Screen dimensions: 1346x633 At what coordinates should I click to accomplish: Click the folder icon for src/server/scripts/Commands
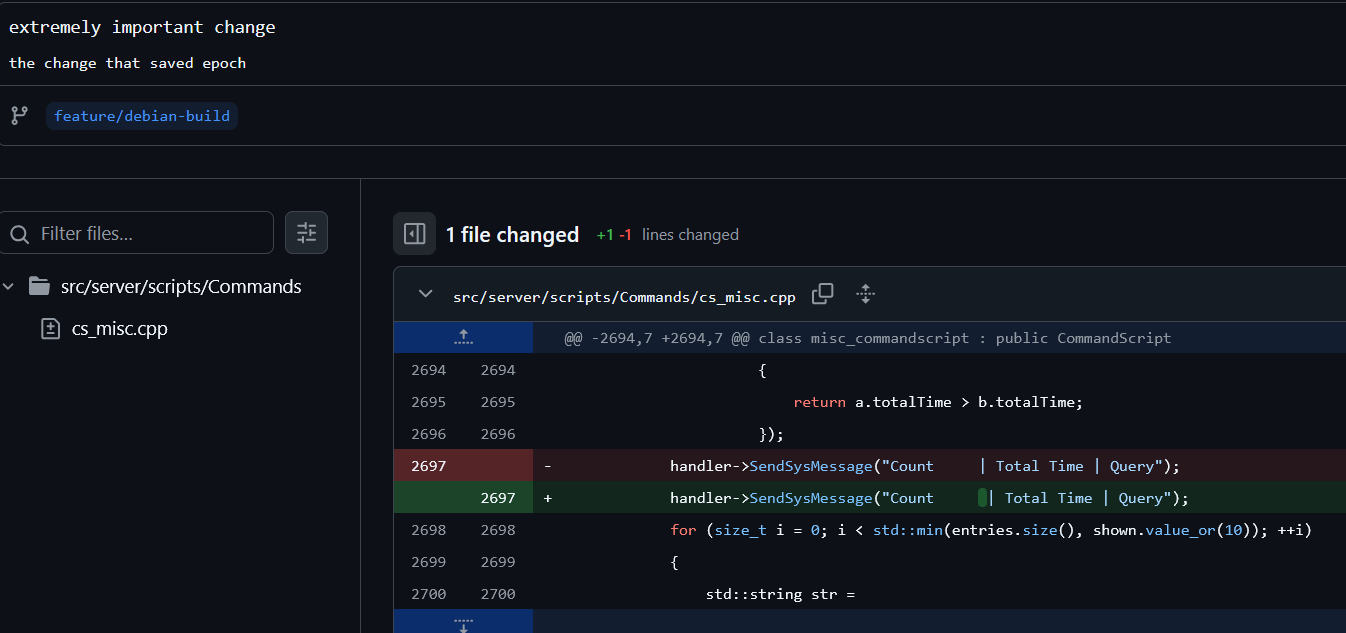click(39, 287)
